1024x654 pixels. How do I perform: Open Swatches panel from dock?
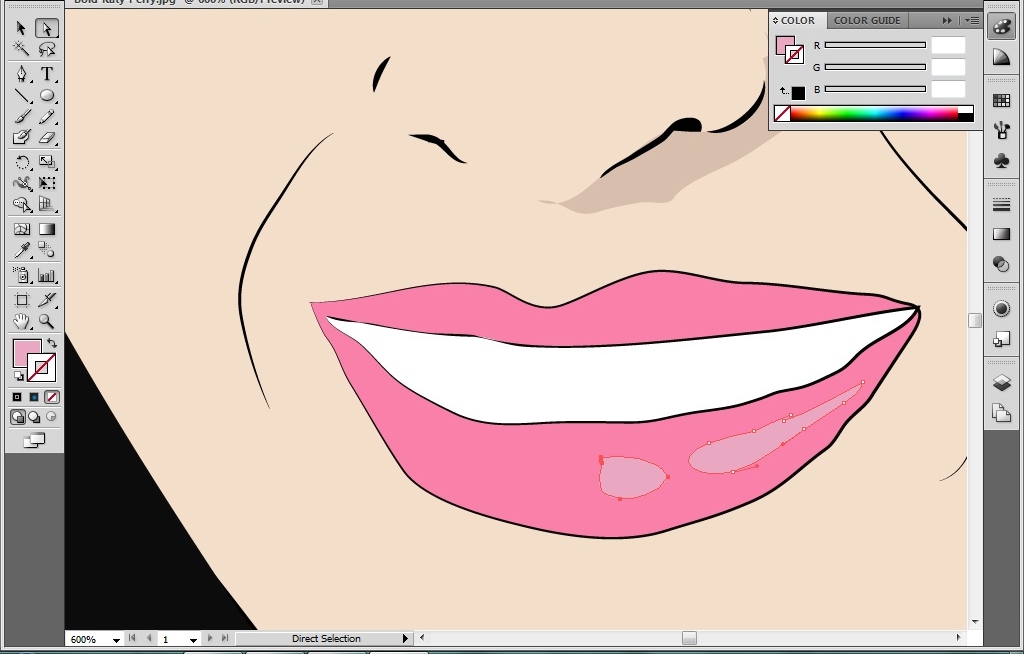pos(1001,101)
